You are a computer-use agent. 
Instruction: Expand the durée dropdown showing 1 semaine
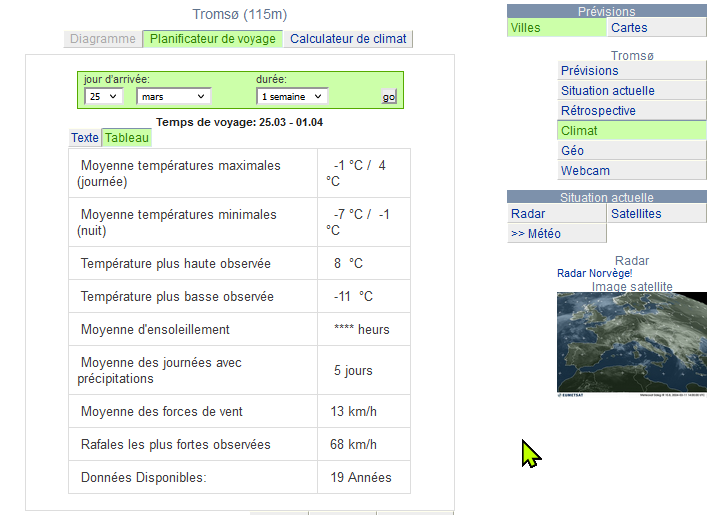[292, 97]
